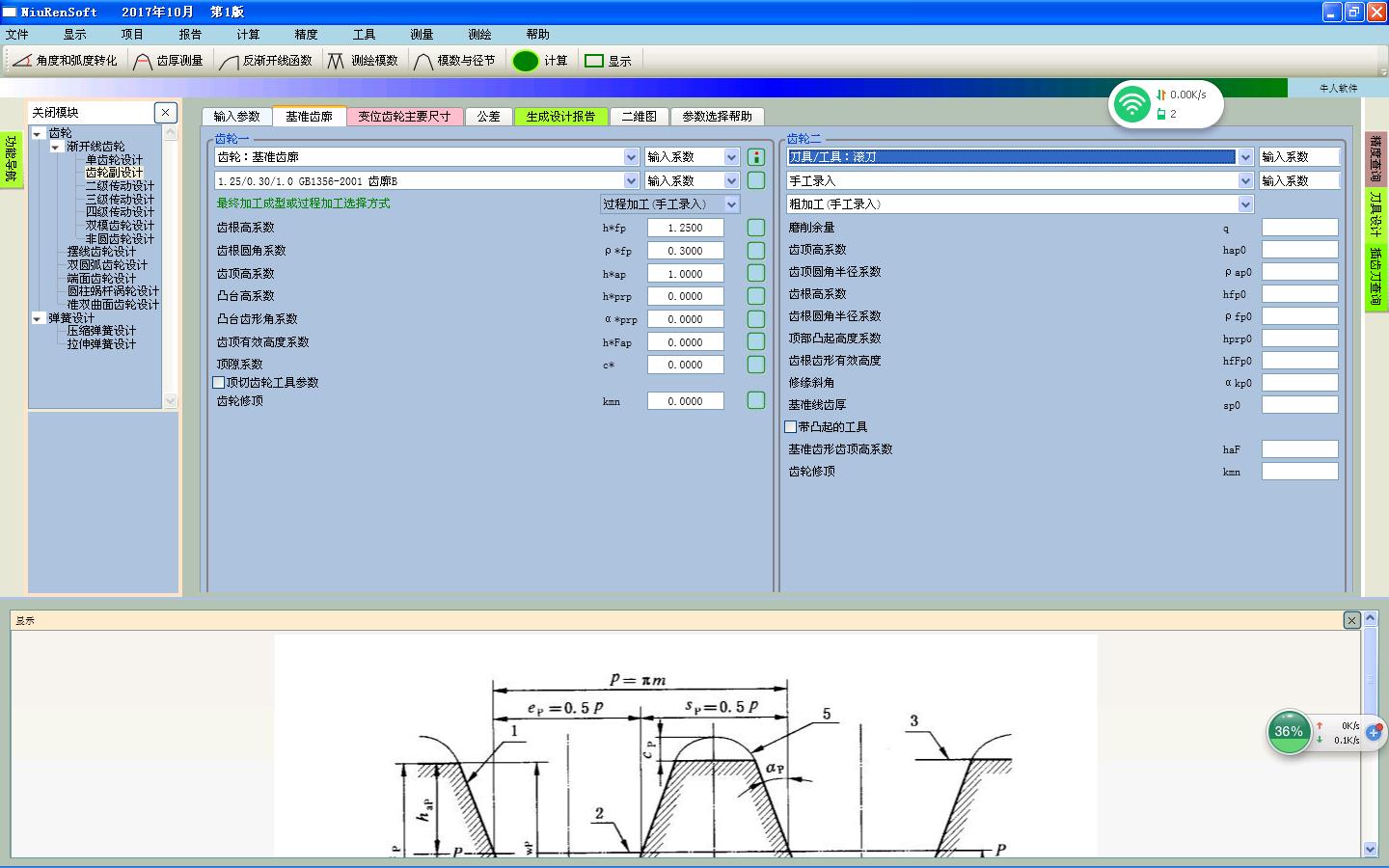This screenshot has width=1389, height=868.
Task: Toggle green box next to 齿根高系数
Action: [x=756, y=228]
